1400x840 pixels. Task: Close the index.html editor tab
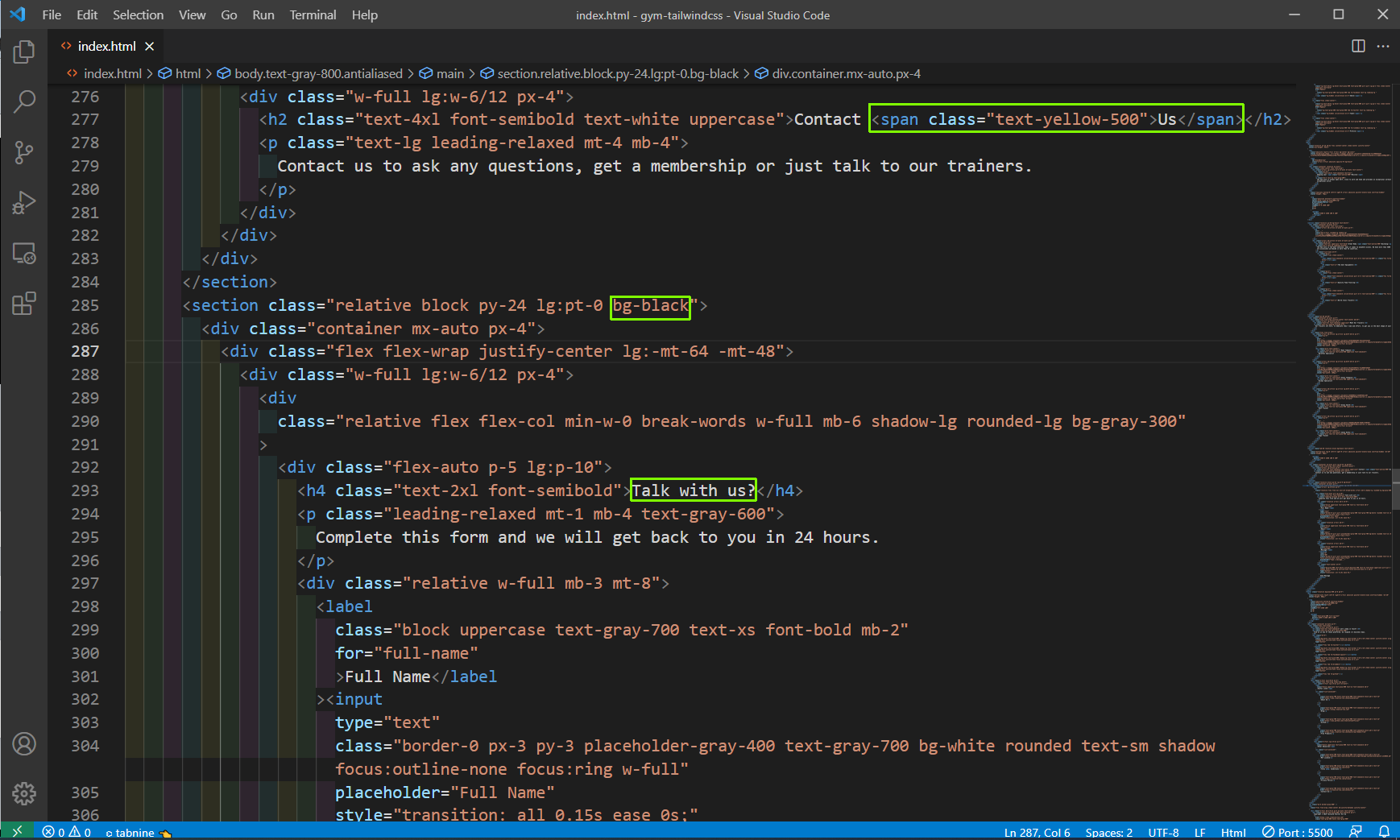pos(149,47)
